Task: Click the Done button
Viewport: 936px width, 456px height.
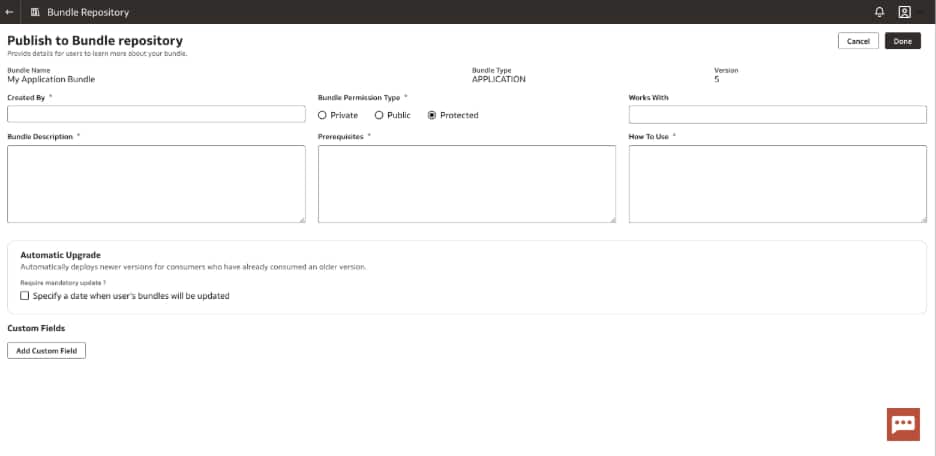Action: pyautogui.click(x=903, y=41)
